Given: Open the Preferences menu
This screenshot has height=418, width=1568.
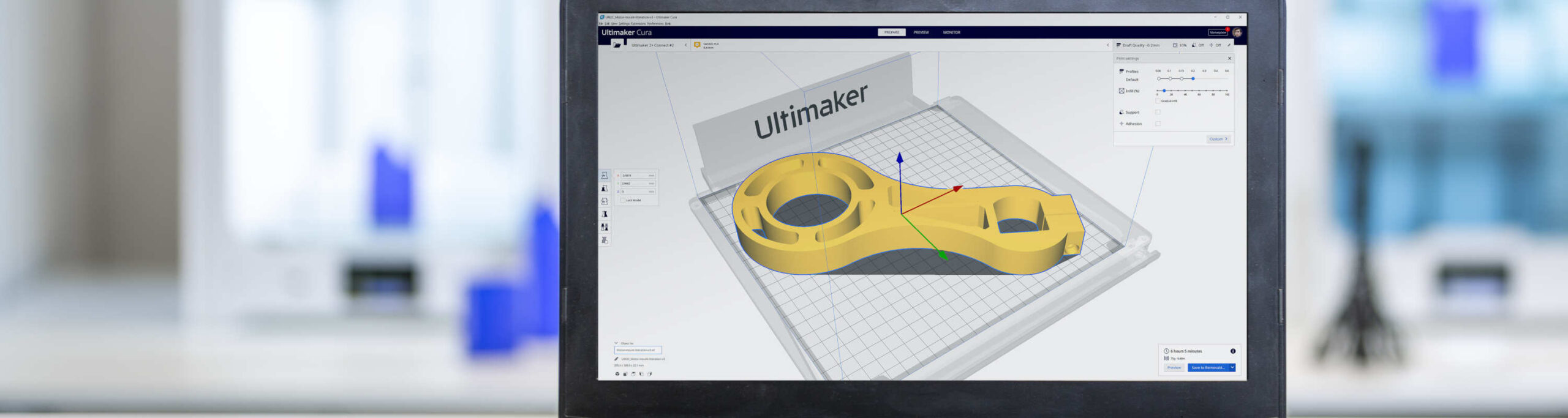Looking at the screenshot, I should click(655, 24).
